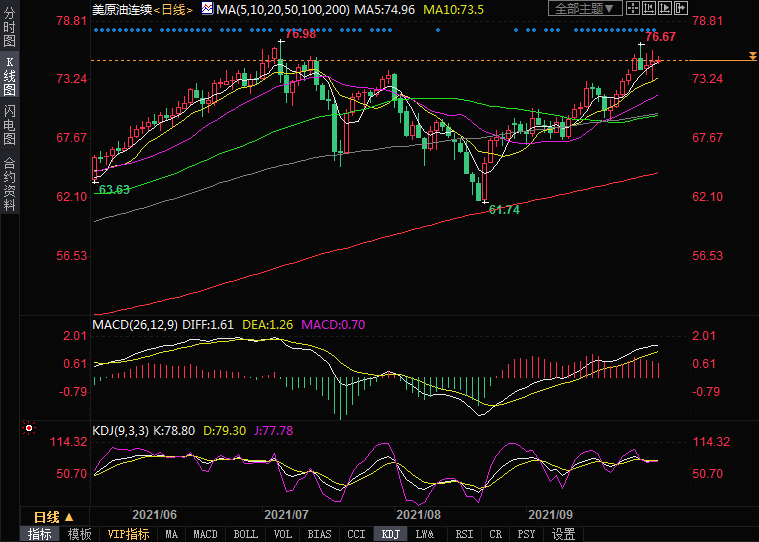Click the 61.74 low price candle label
This screenshot has height=542, width=759.
pyautogui.click(x=504, y=209)
